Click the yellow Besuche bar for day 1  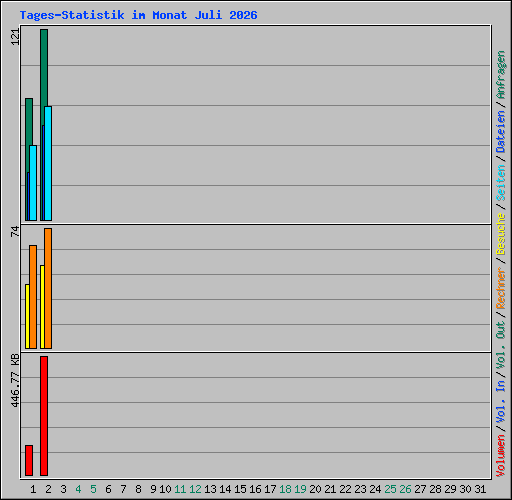click(27, 316)
